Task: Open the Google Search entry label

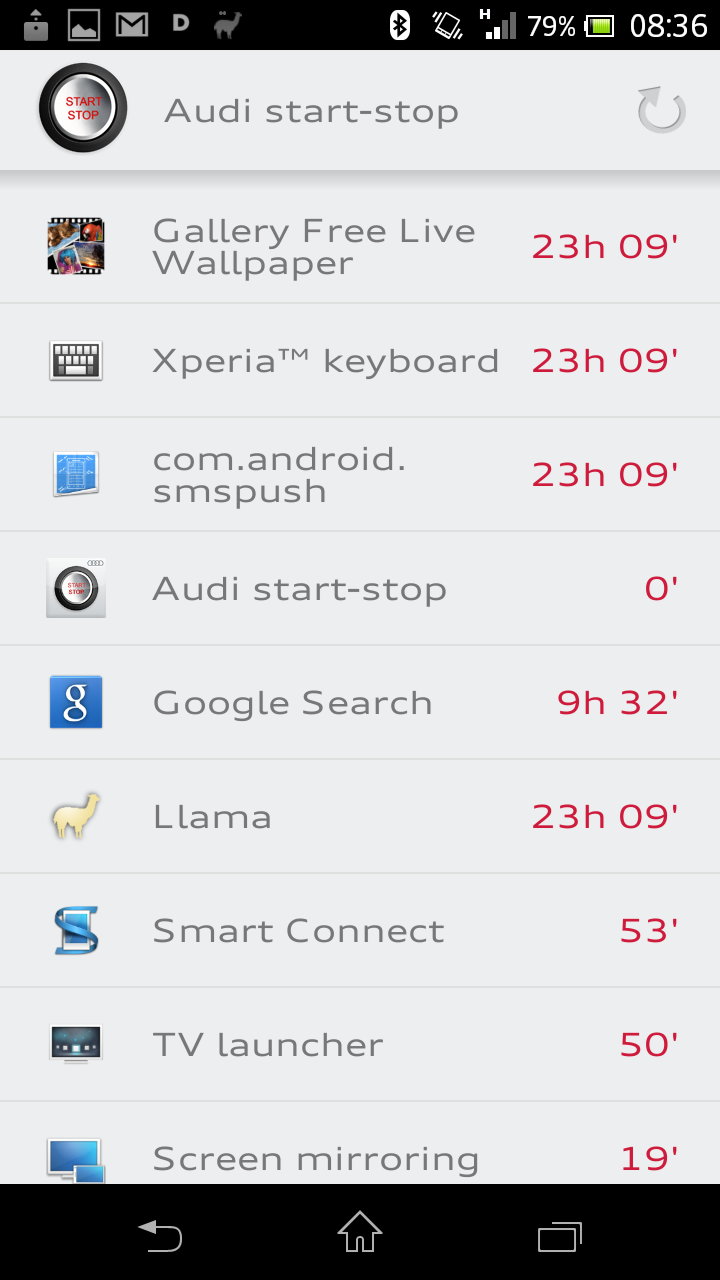Action: tap(292, 703)
